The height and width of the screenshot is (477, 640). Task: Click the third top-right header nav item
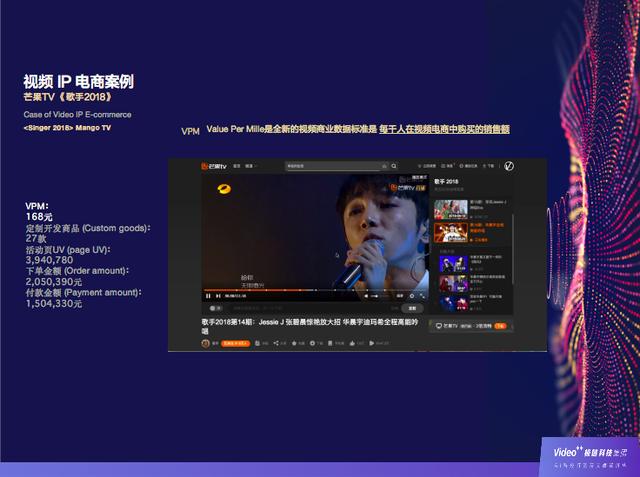click(469, 166)
